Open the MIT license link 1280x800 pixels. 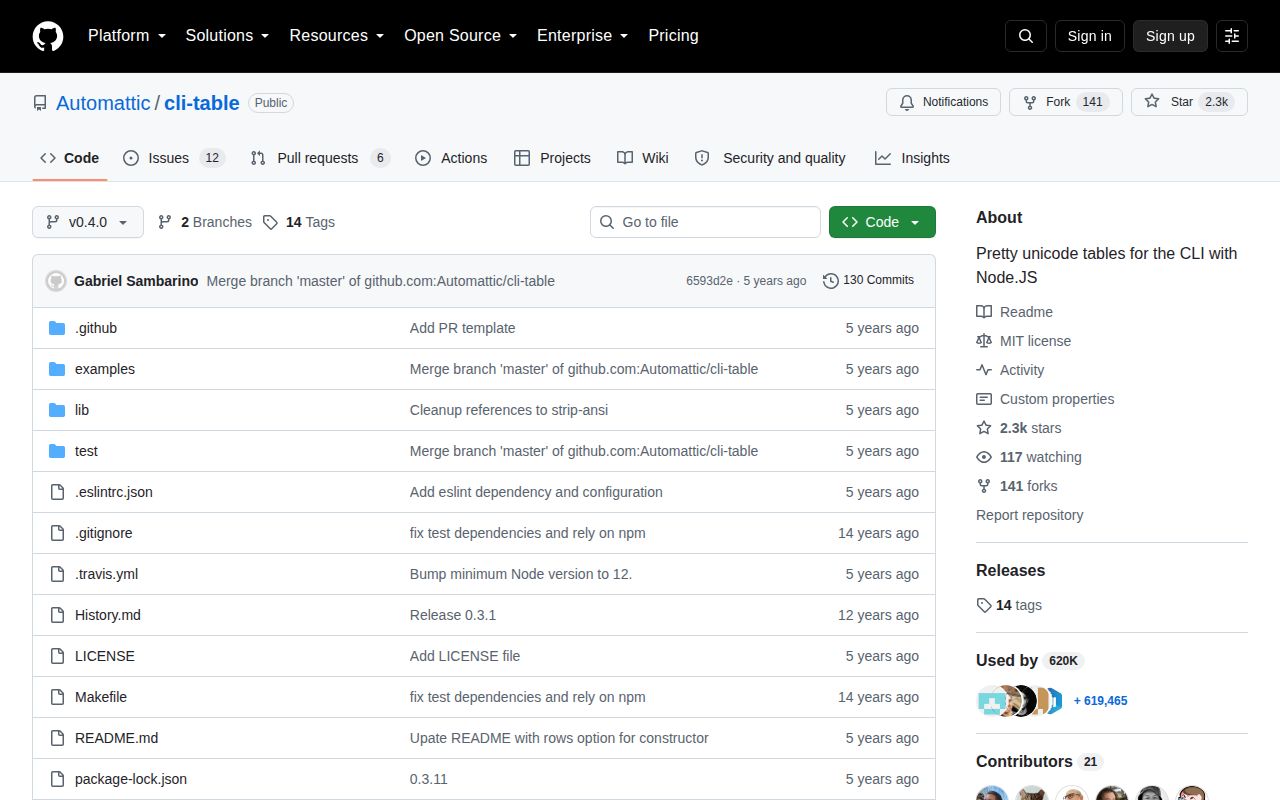pos(1023,341)
